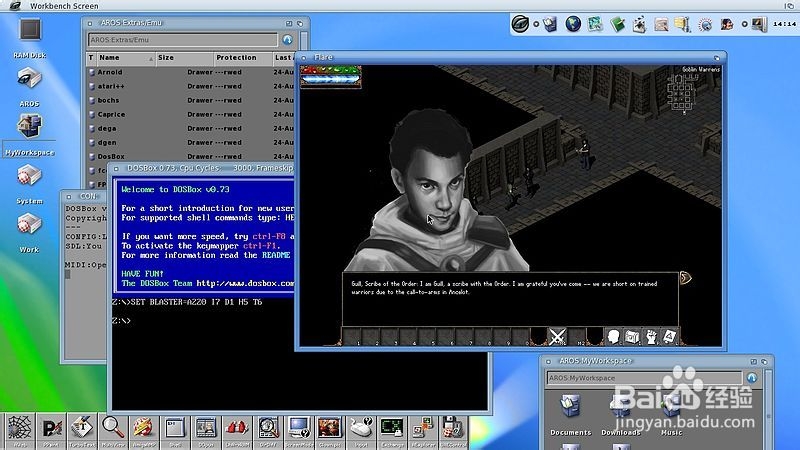Open the Downloads folder in MyWorkspace
800x450 pixels.
621,414
